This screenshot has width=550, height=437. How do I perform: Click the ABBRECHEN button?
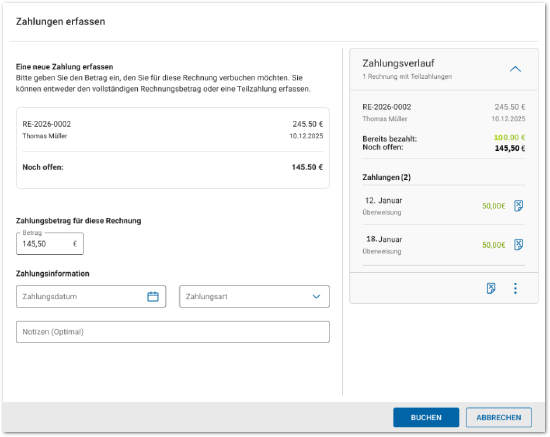pyautogui.click(x=498, y=417)
